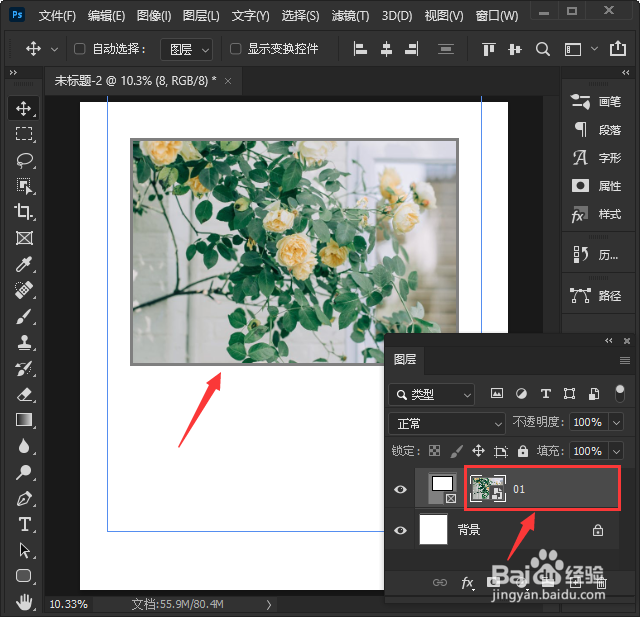Click align top edges icon
Viewport: 640px width, 617px height.
tap(489, 49)
